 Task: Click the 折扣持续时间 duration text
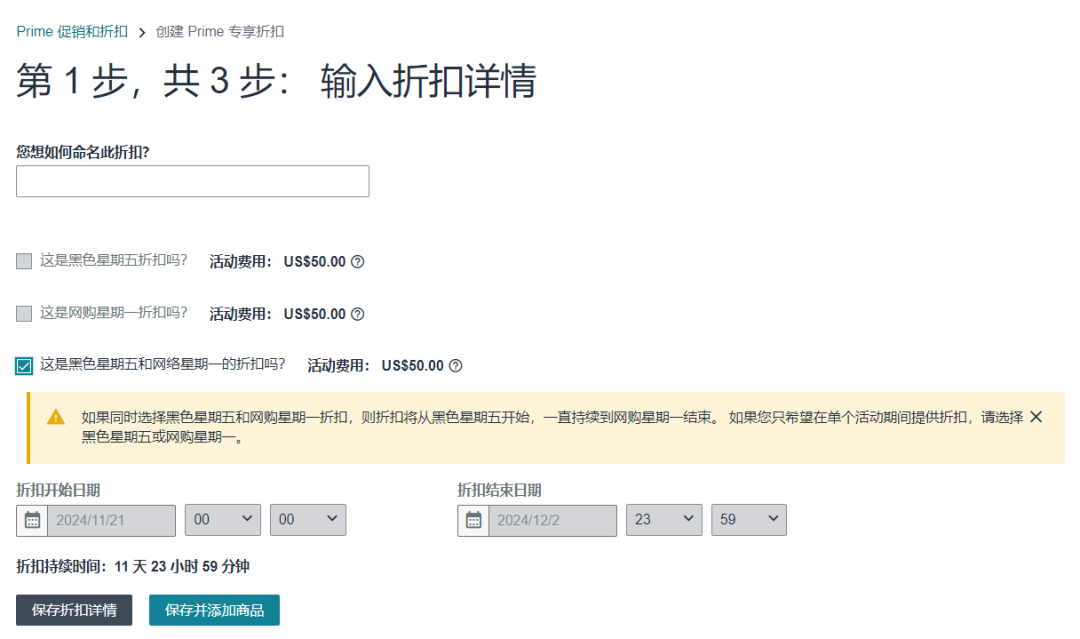(x=133, y=566)
